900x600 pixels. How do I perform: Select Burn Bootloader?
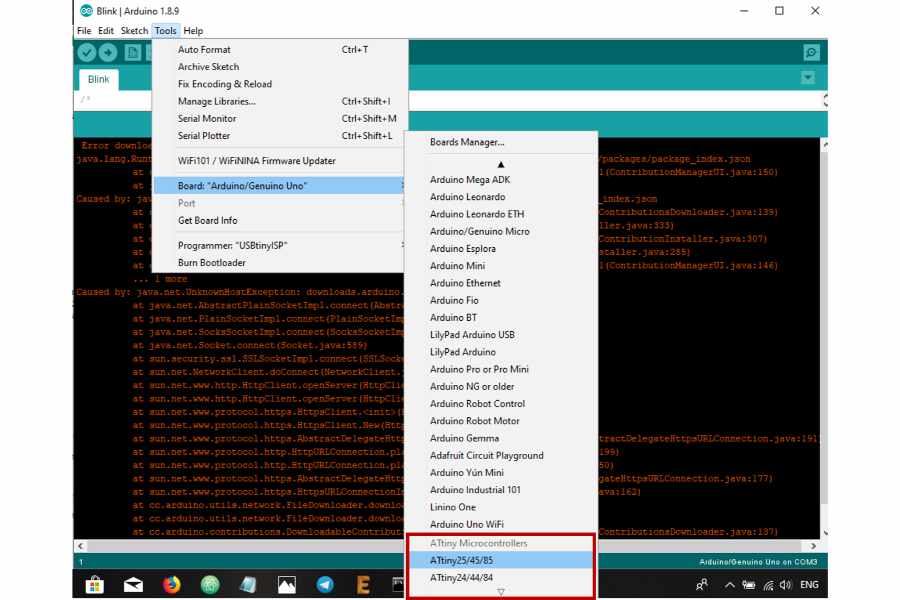coord(278,263)
